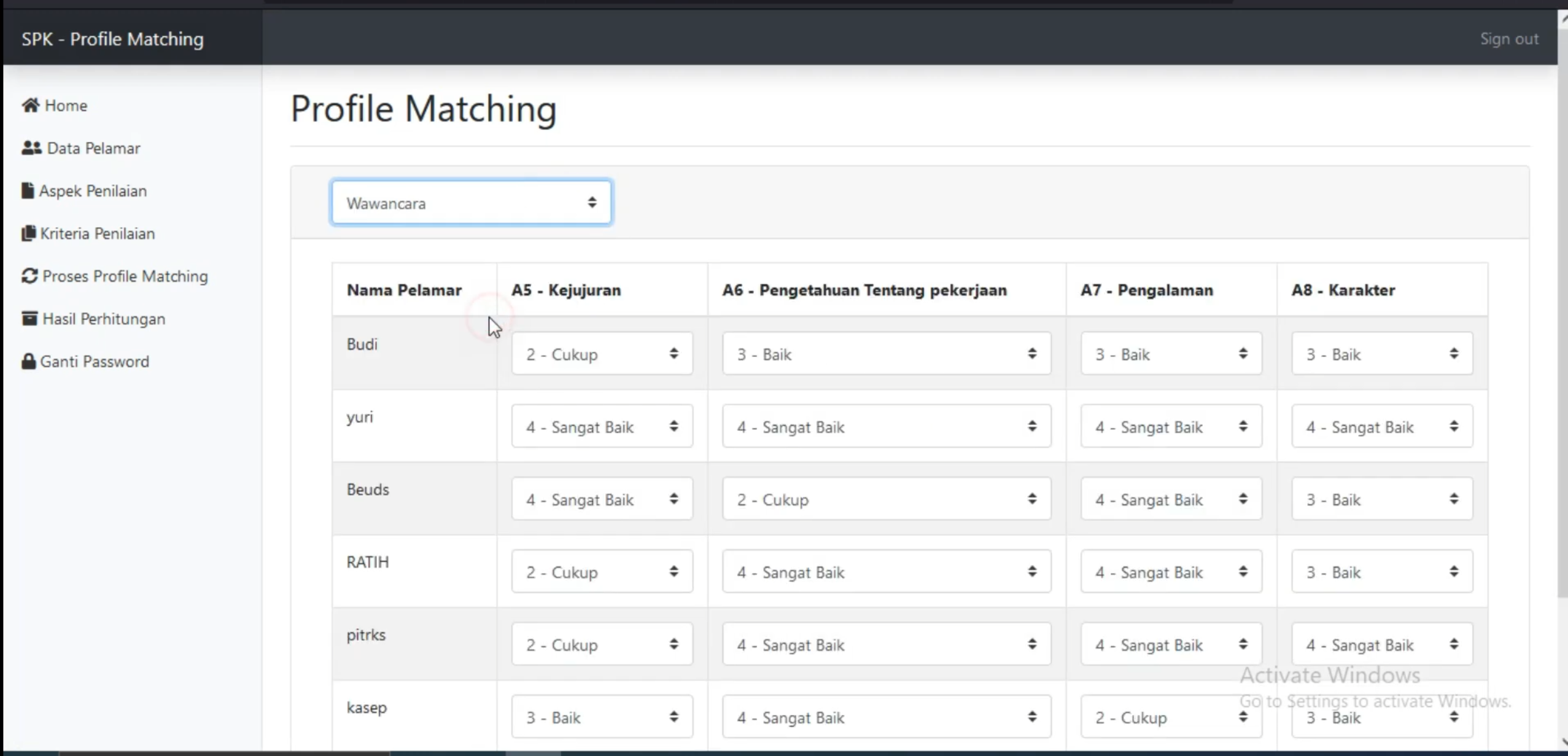Go to Data Pelamar page

[81, 148]
